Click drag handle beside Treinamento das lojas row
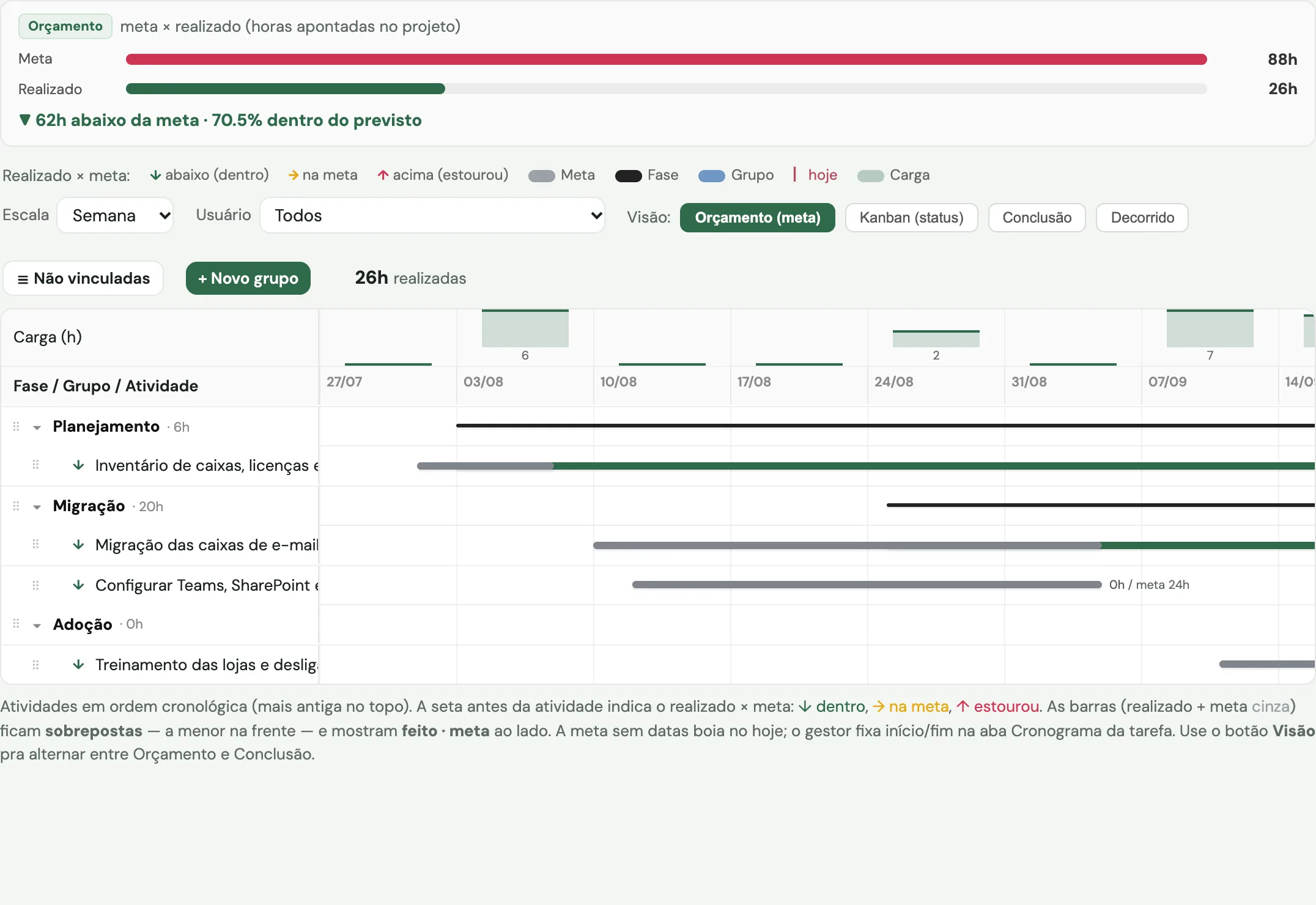Viewport: 1316px width, 905px height. coord(35,665)
